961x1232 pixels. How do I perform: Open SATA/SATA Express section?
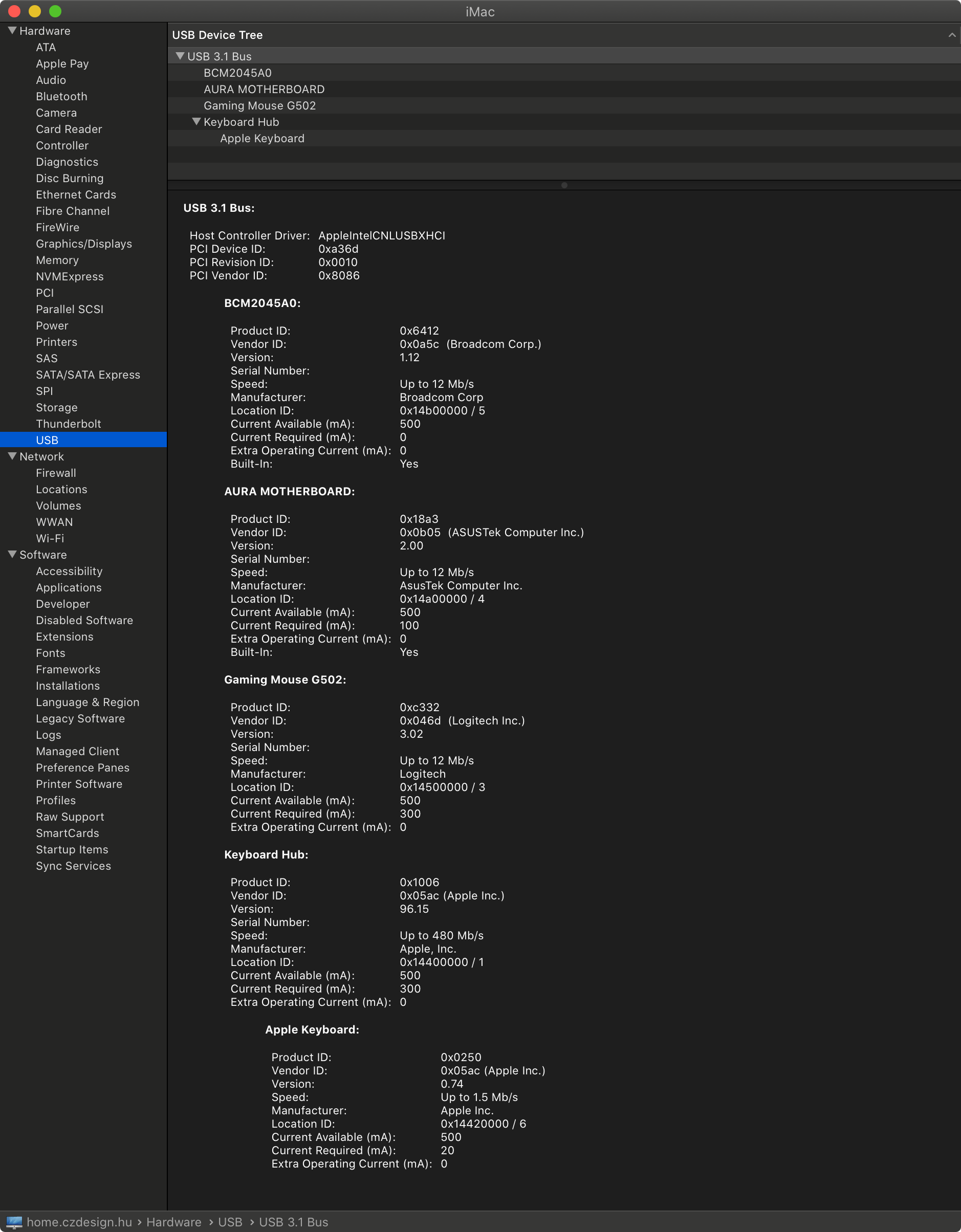click(88, 375)
